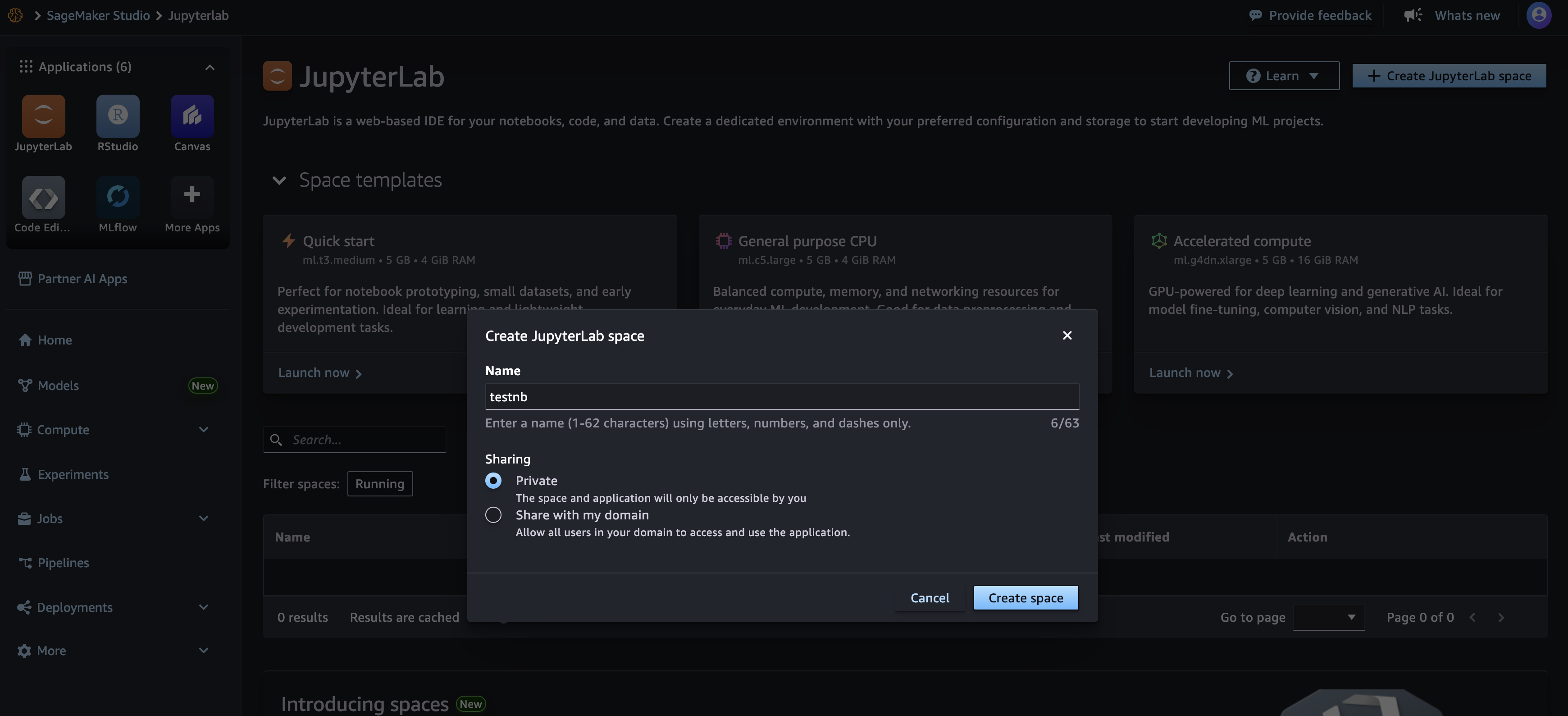The image size is (1568, 716).
Task: Click the Action column header
Action: coord(1307,537)
